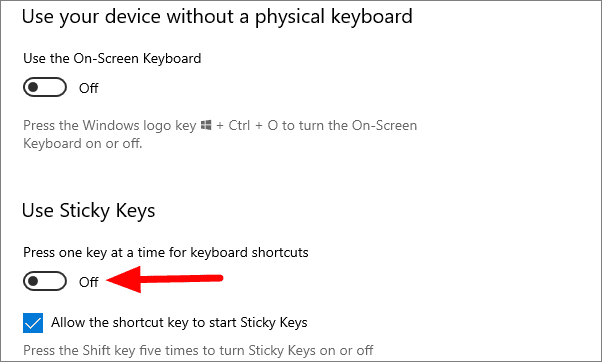
Task: Click the 'Press the Shift key five times' hint text
Action: pyautogui.click(x=198, y=350)
